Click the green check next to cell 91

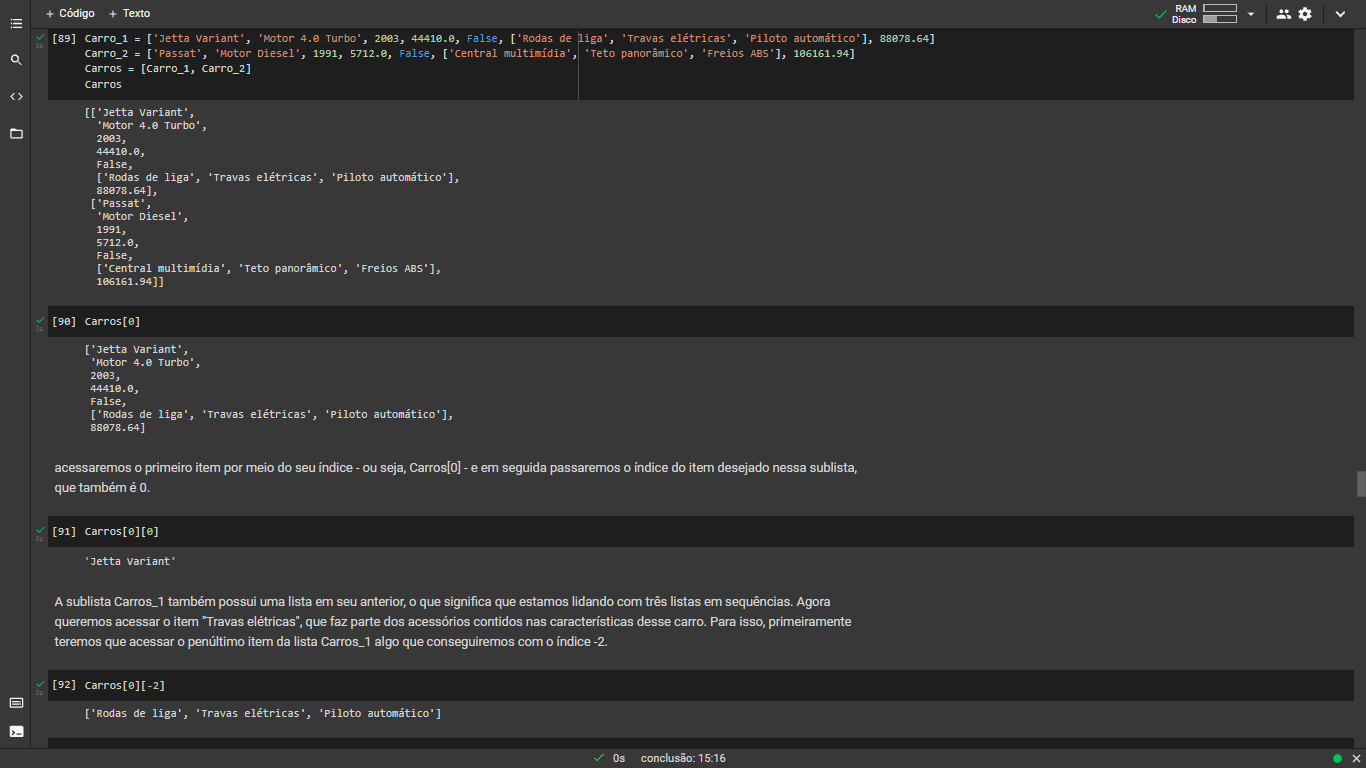[x=40, y=530]
